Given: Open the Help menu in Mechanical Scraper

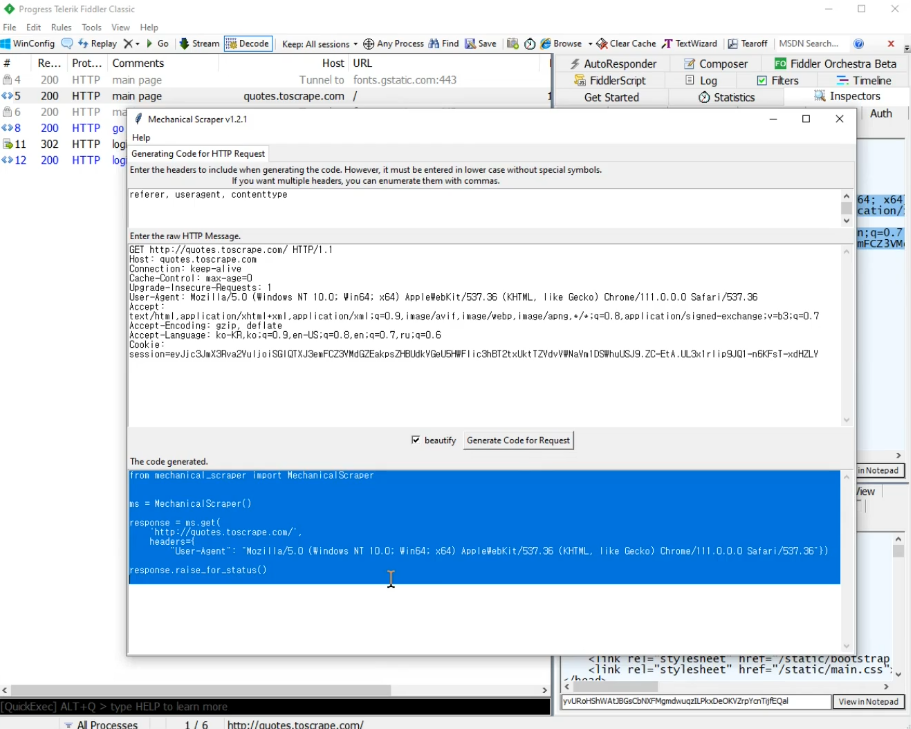Looking at the screenshot, I should pos(141,138).
